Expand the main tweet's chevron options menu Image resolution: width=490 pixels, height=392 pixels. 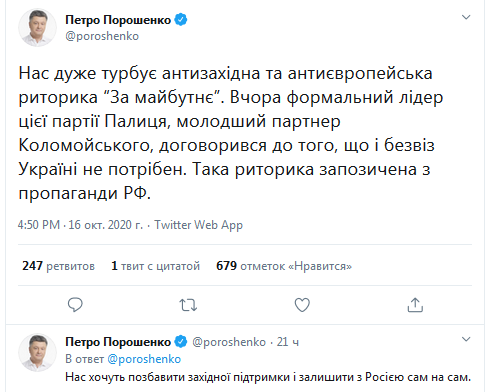point(466,17)
